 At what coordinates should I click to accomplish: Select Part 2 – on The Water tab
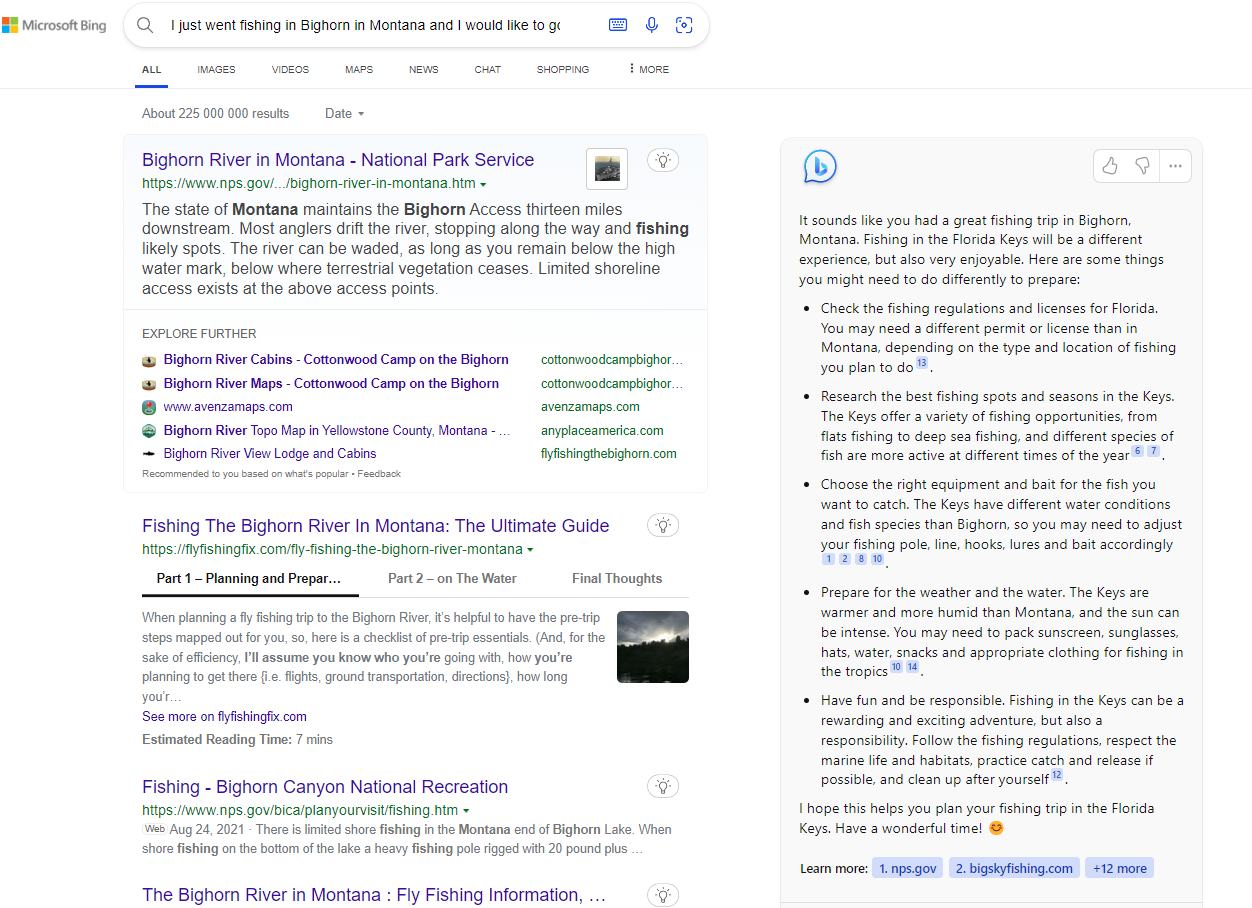[452, 578]
